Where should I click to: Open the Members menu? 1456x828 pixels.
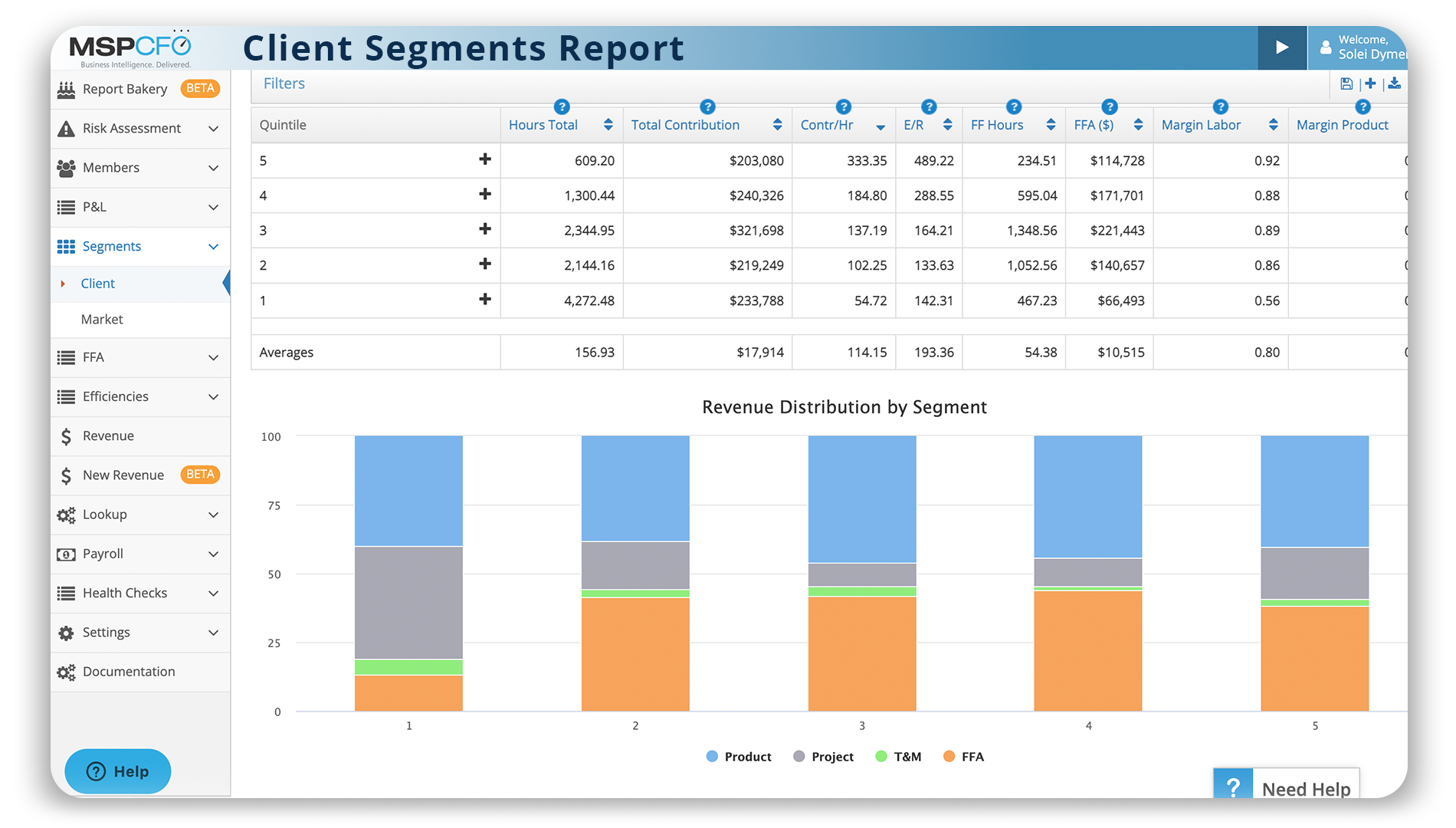[139, 168]
